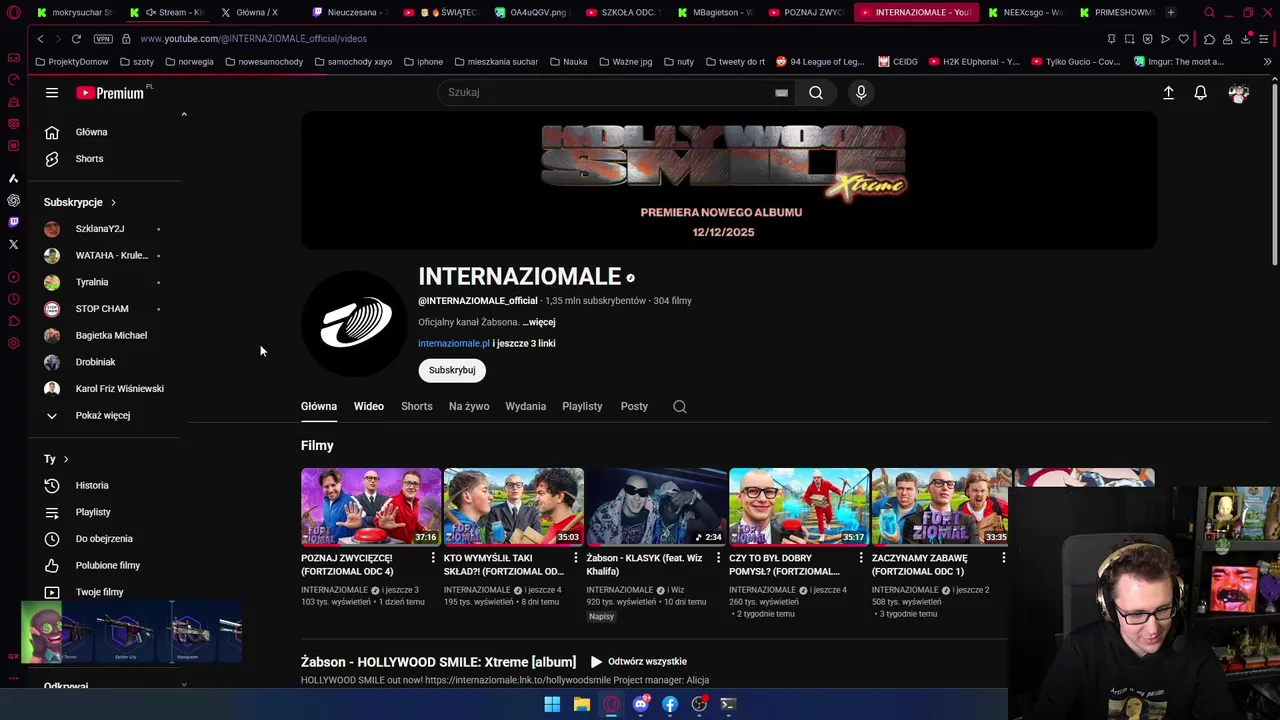Start voice search with microphone icon

861,93
